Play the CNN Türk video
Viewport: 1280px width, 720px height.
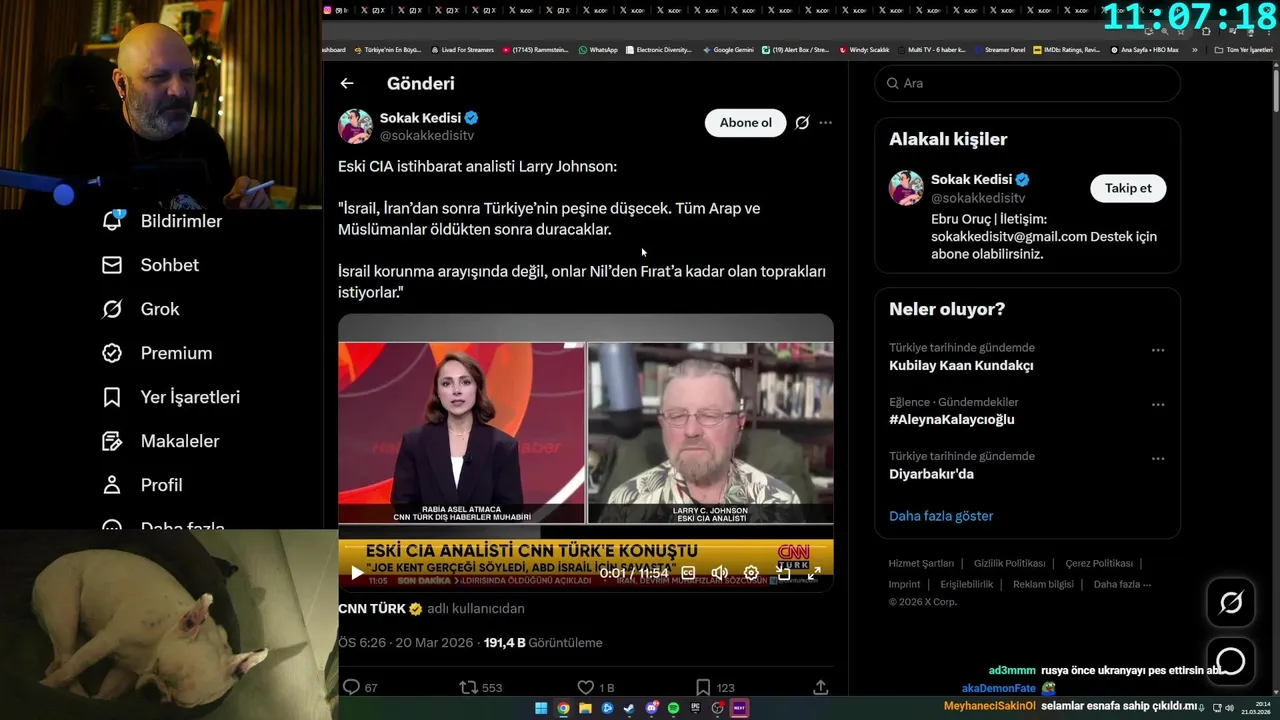(357, 573)
